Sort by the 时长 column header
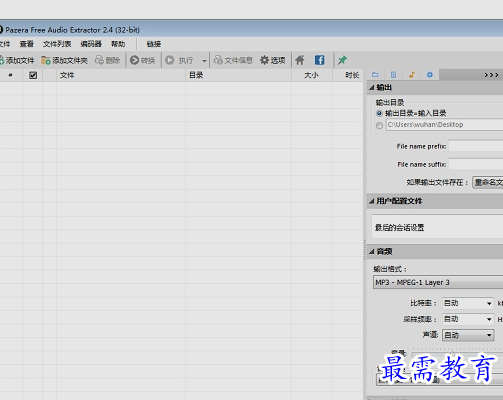 348,75
